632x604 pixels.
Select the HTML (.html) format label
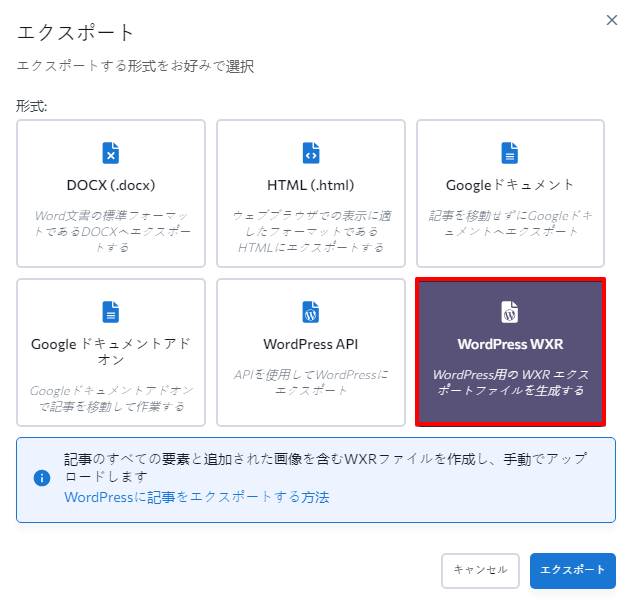[311, 185]
